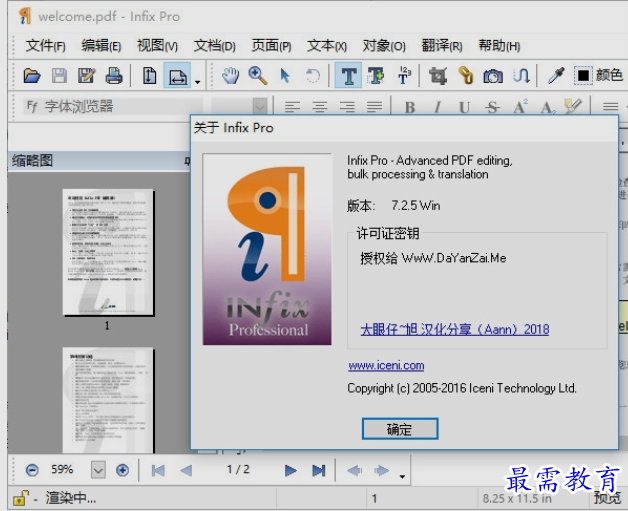
Task: Align text right
Action: (x=347, y=107)
